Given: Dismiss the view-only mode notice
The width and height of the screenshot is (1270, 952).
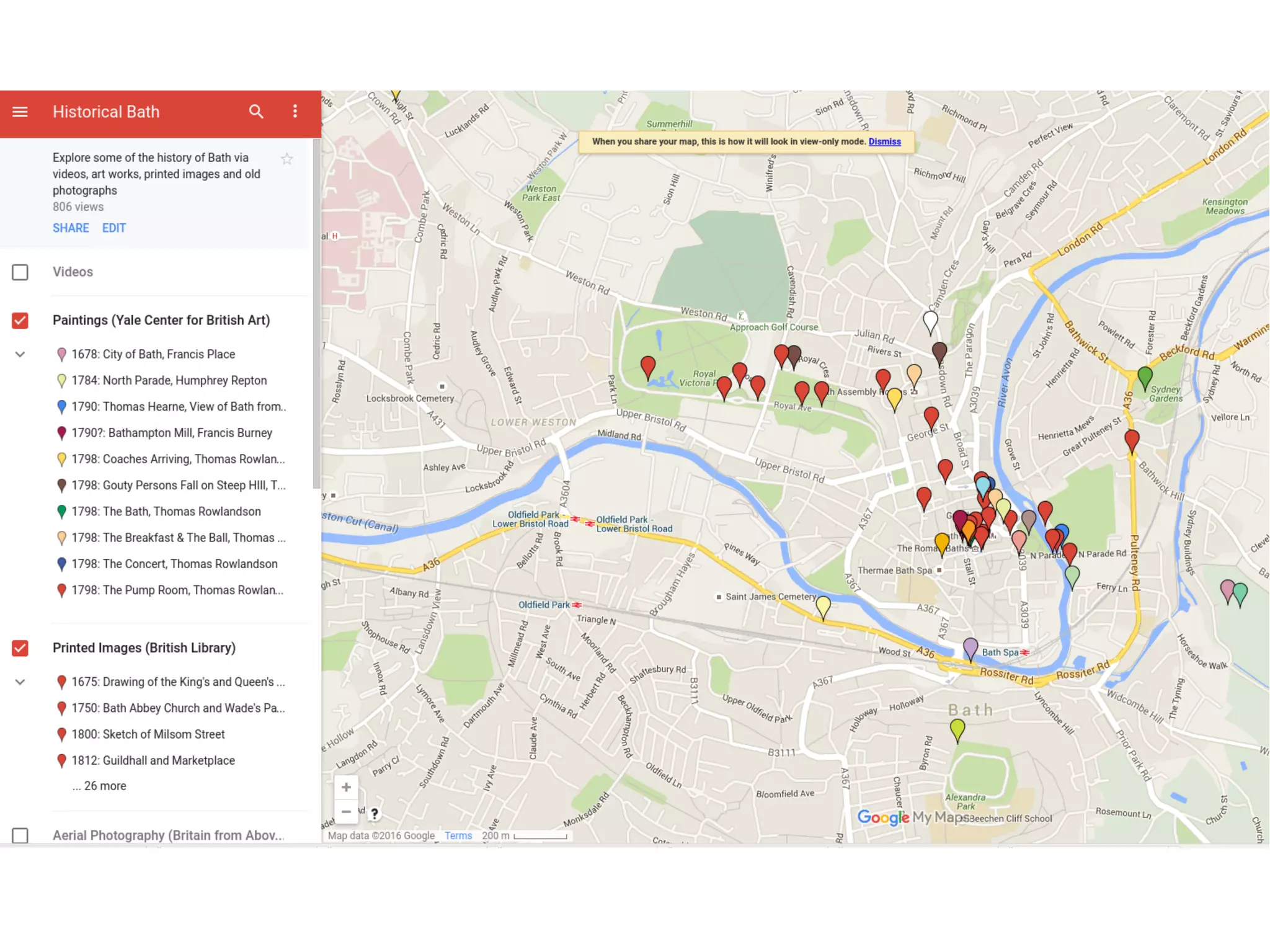Looking at the screenshot, I should (x=884, y=141).
